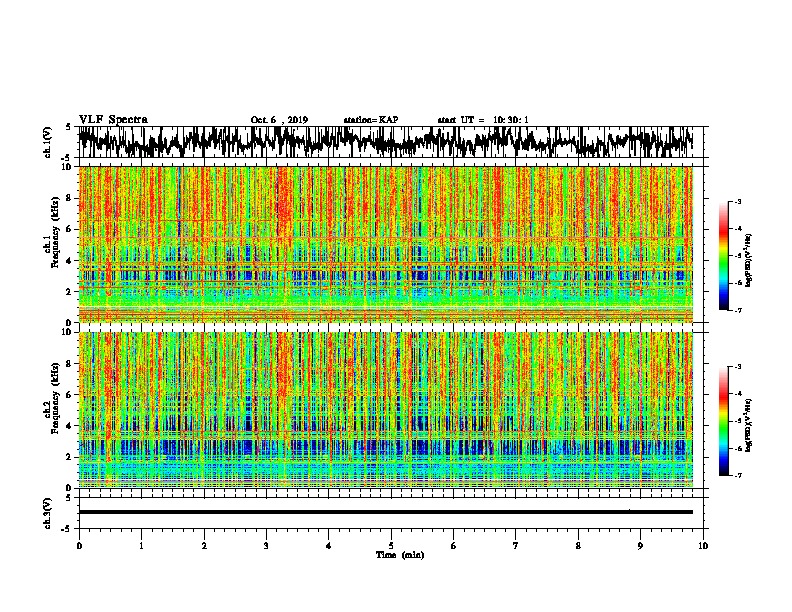This screenshot has height=612, width=792.
Task: Click the "9" tick on the Time axis
Action: [x=640, y=545]
